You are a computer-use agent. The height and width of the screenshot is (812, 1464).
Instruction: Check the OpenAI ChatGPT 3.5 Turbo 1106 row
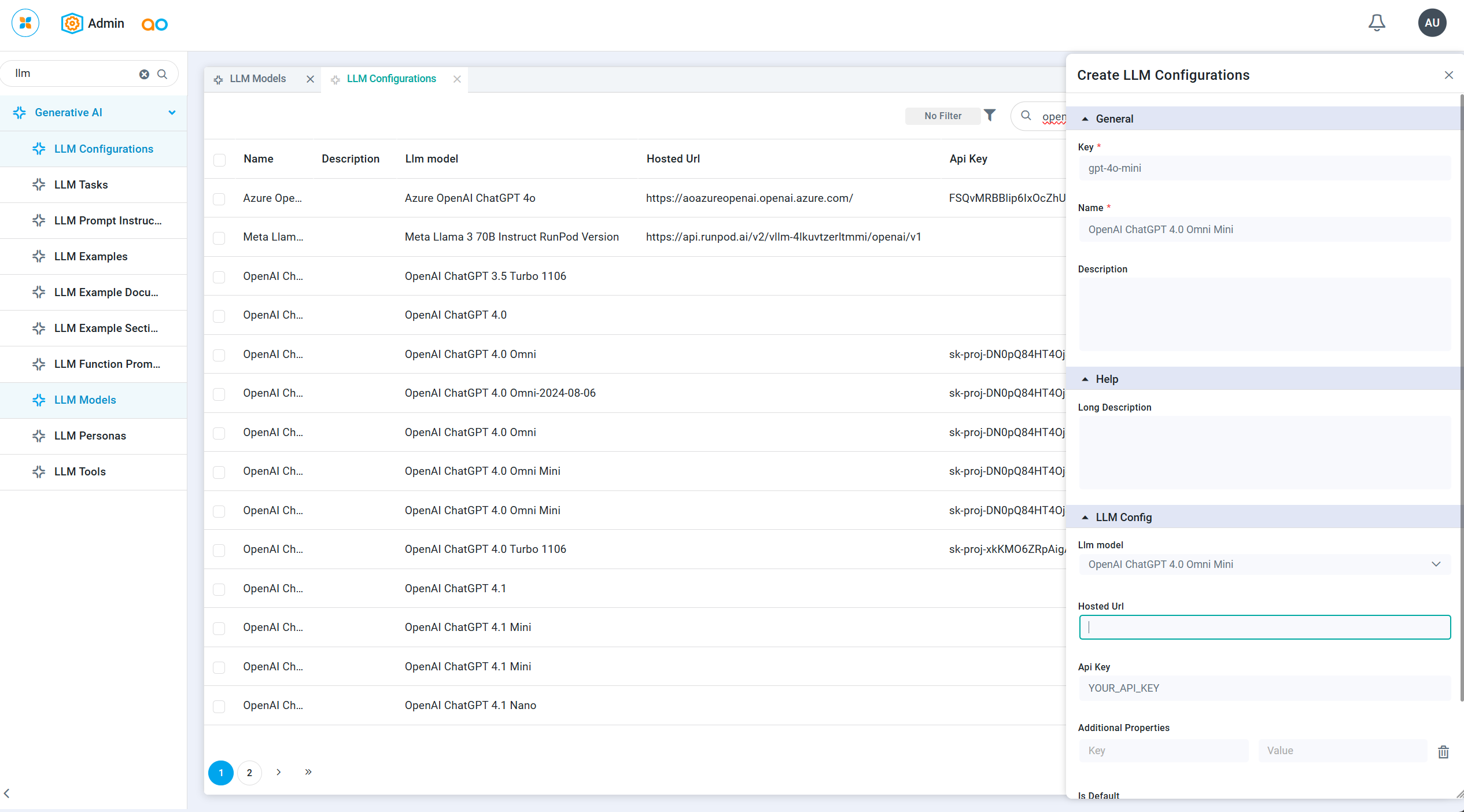click(x=219, y=277)
